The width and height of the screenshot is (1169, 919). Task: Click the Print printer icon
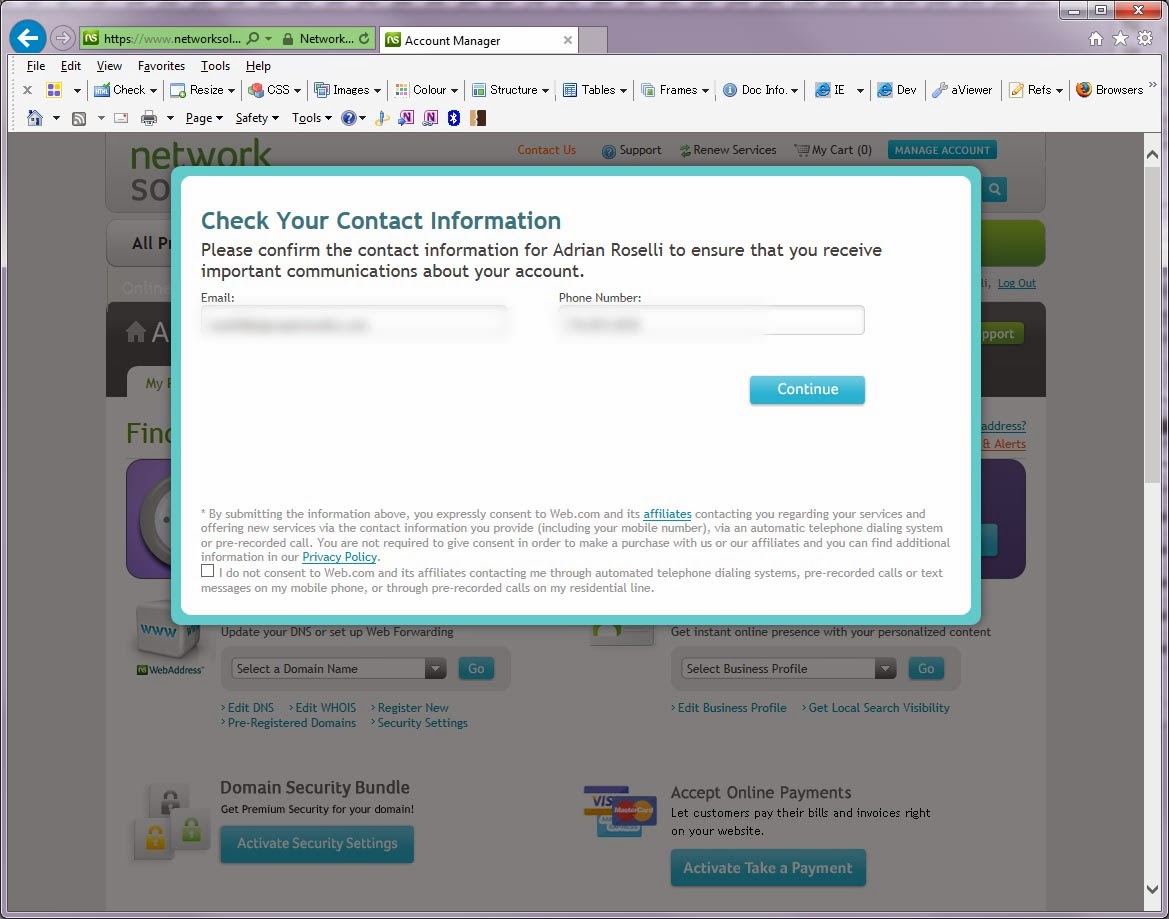(149, 118)
